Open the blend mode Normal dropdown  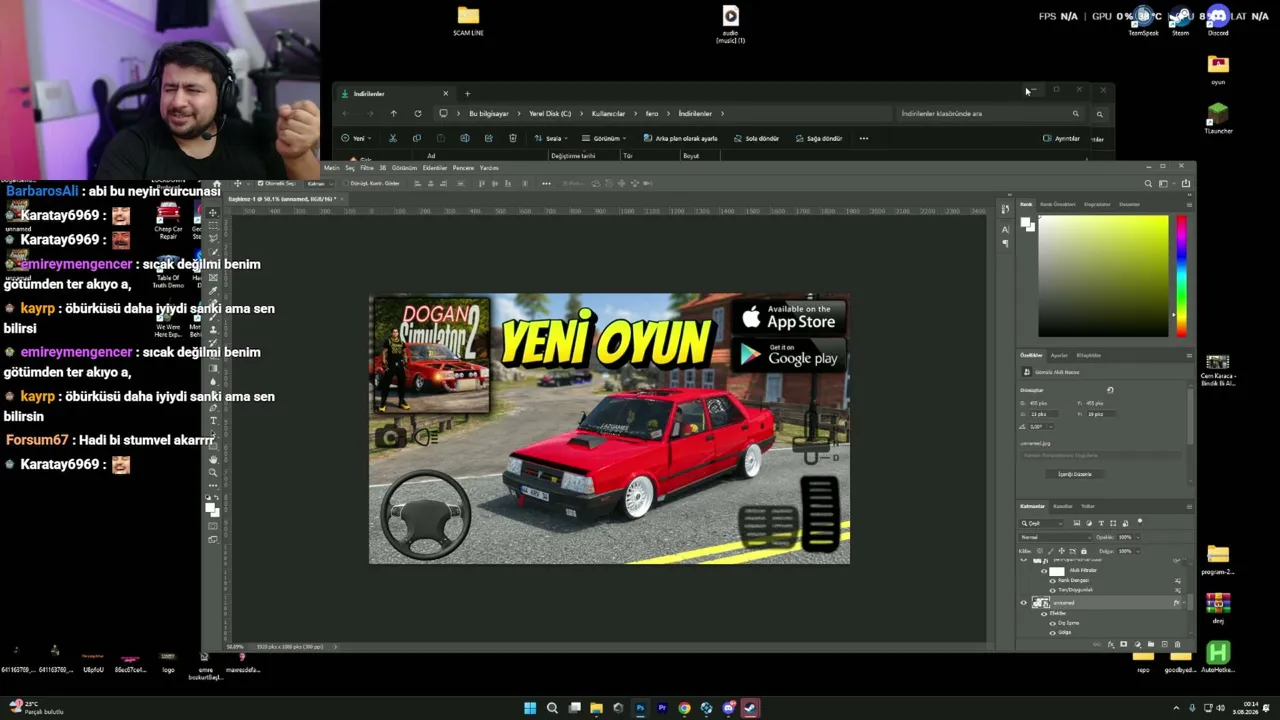click(1055, 537)
